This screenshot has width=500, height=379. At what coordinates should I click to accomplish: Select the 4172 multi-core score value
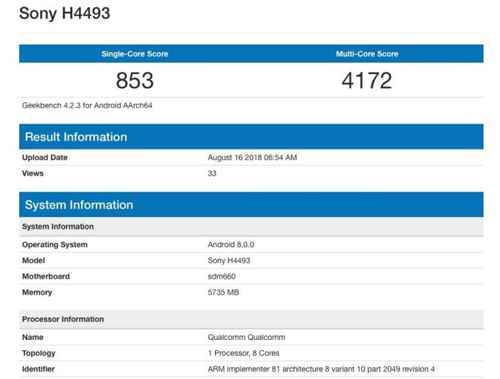367,80
